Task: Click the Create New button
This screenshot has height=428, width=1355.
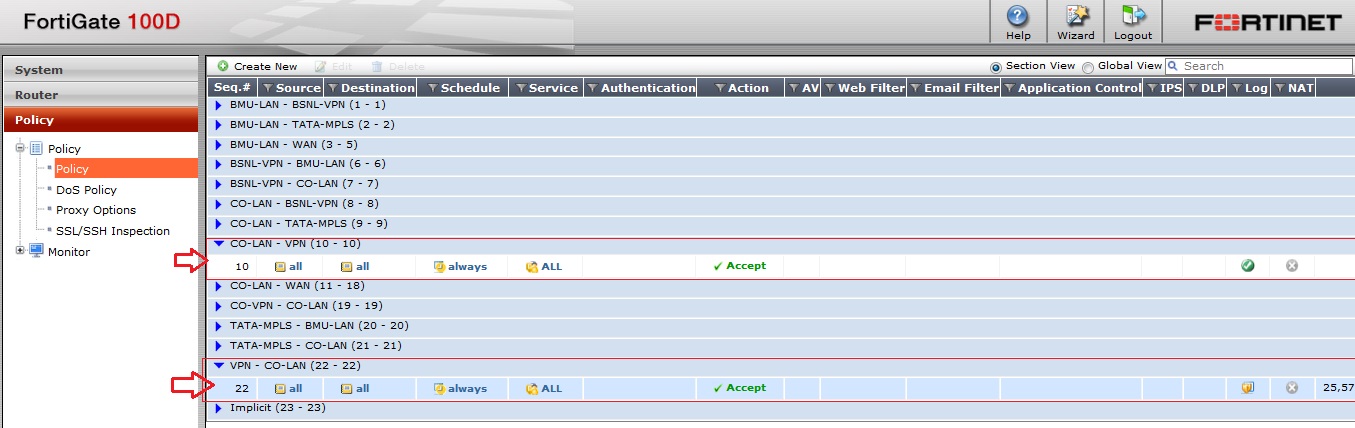Action: (258, 66)
